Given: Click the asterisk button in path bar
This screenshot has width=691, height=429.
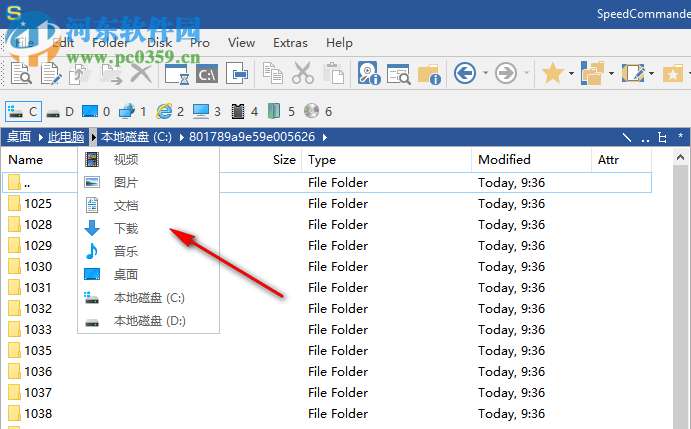Looking at the screenshot, I should pos(680,137).
